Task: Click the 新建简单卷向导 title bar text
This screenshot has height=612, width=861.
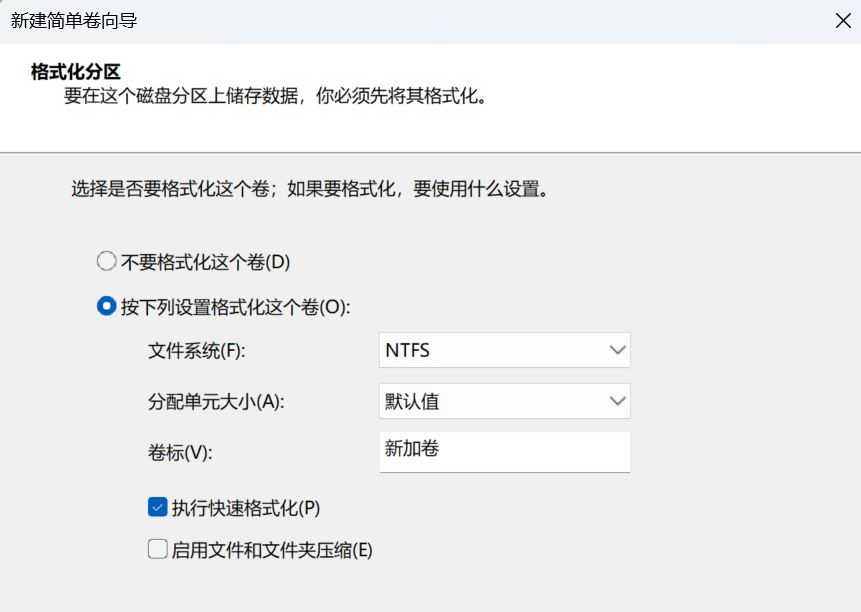Action: coord(74,21)
